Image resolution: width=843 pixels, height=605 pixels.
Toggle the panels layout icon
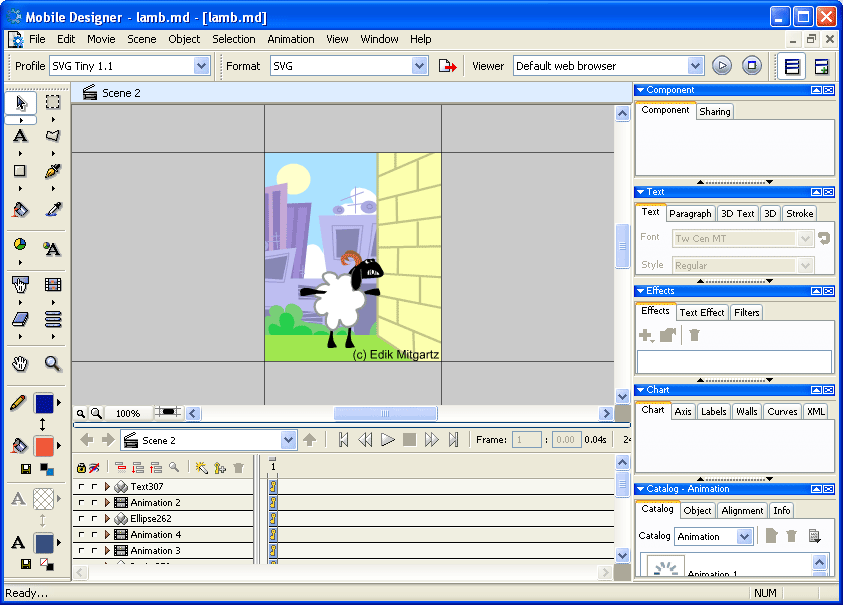click(792, 67)
